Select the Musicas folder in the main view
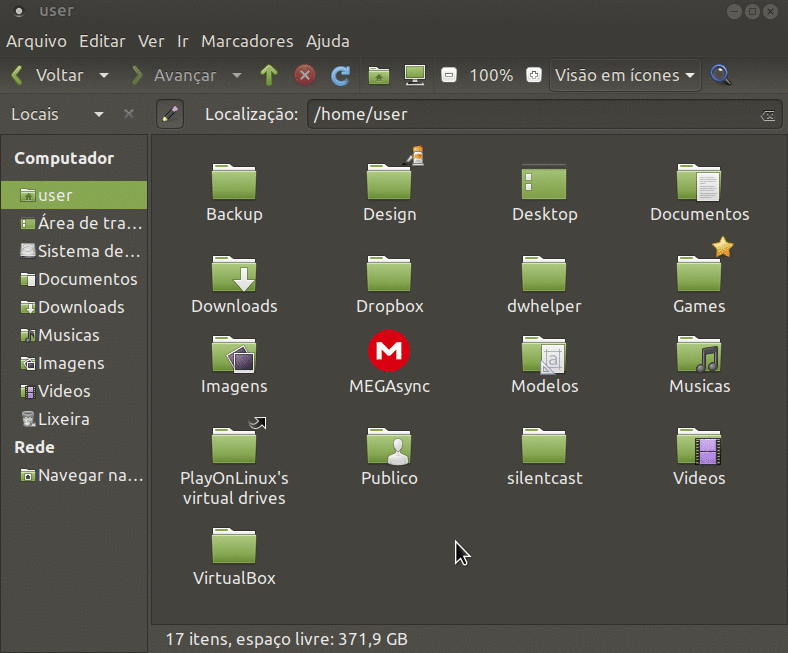Viewport: 788px width, 653px height. click(x=699, y=365)
